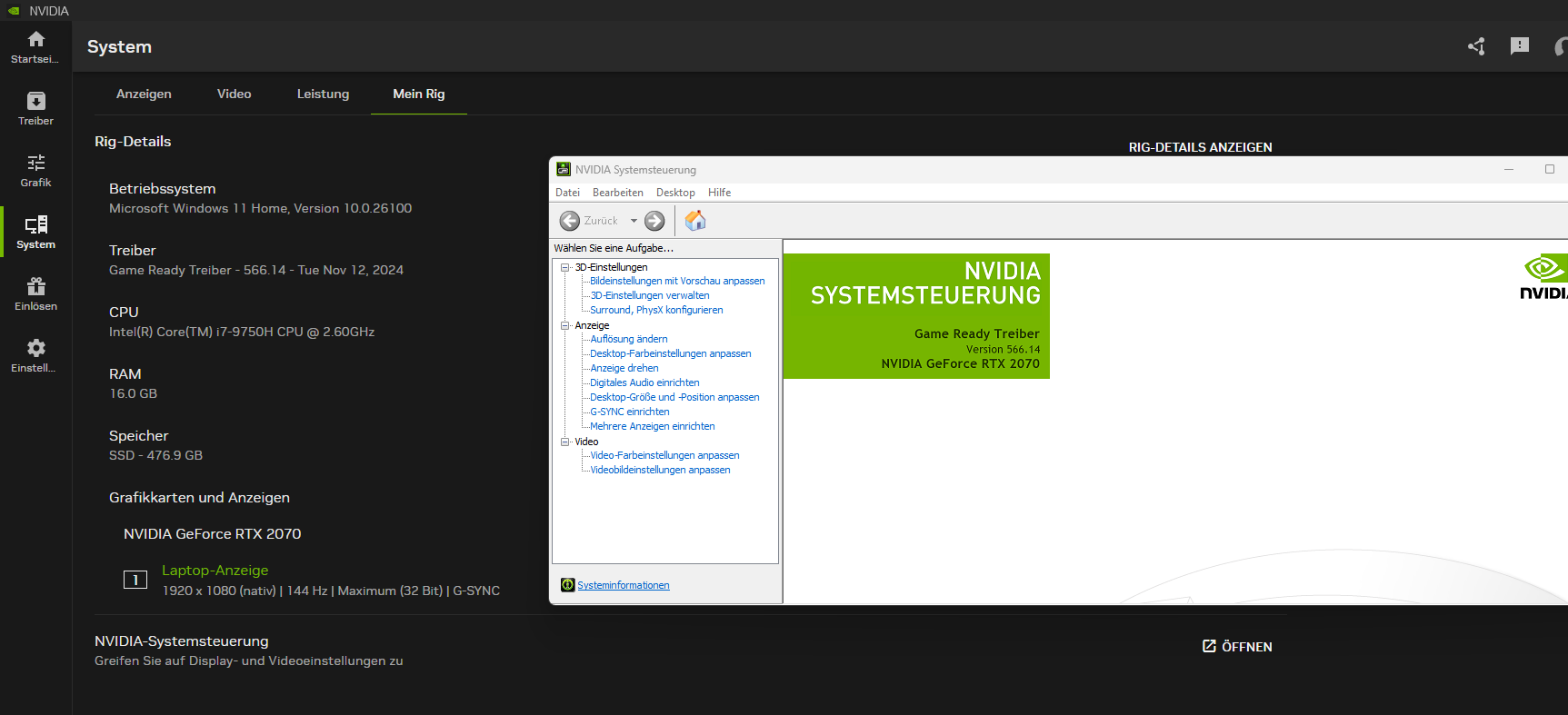1568x715 pixels.
Task: Open 3D-Einstellungen verwalten
Action: (650, 295)
